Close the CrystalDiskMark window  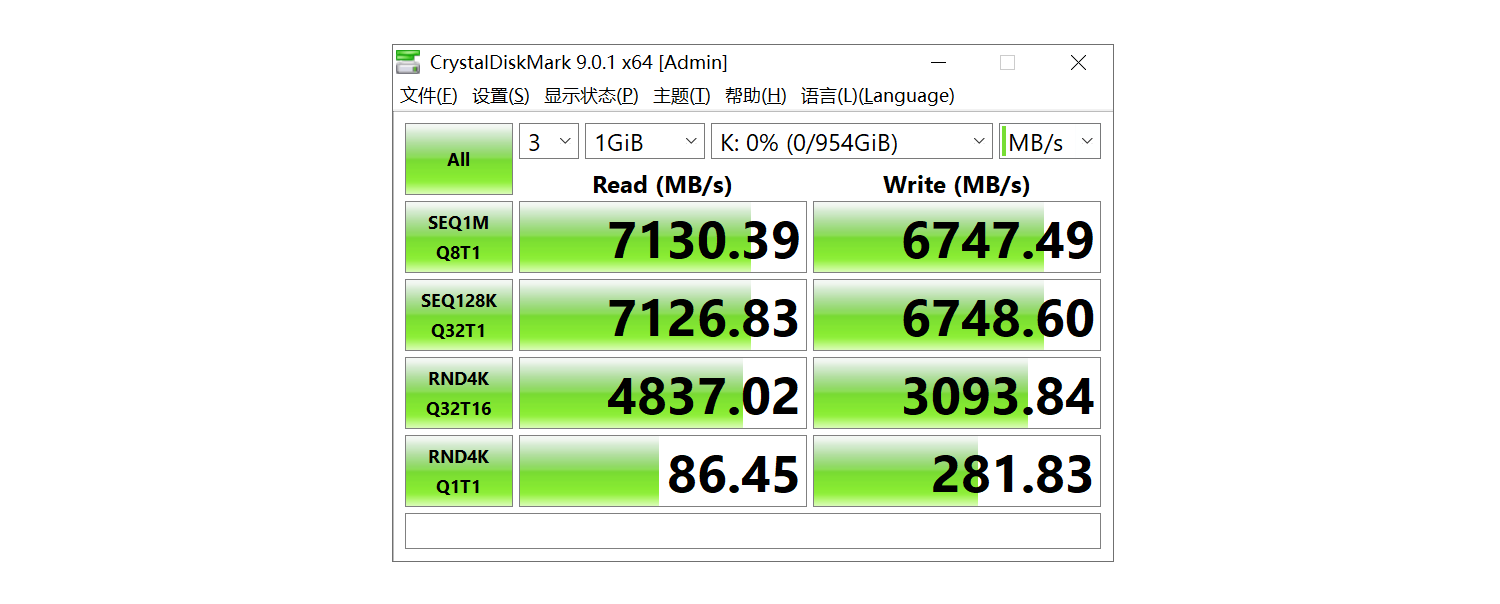click(x=1078, y=62)
